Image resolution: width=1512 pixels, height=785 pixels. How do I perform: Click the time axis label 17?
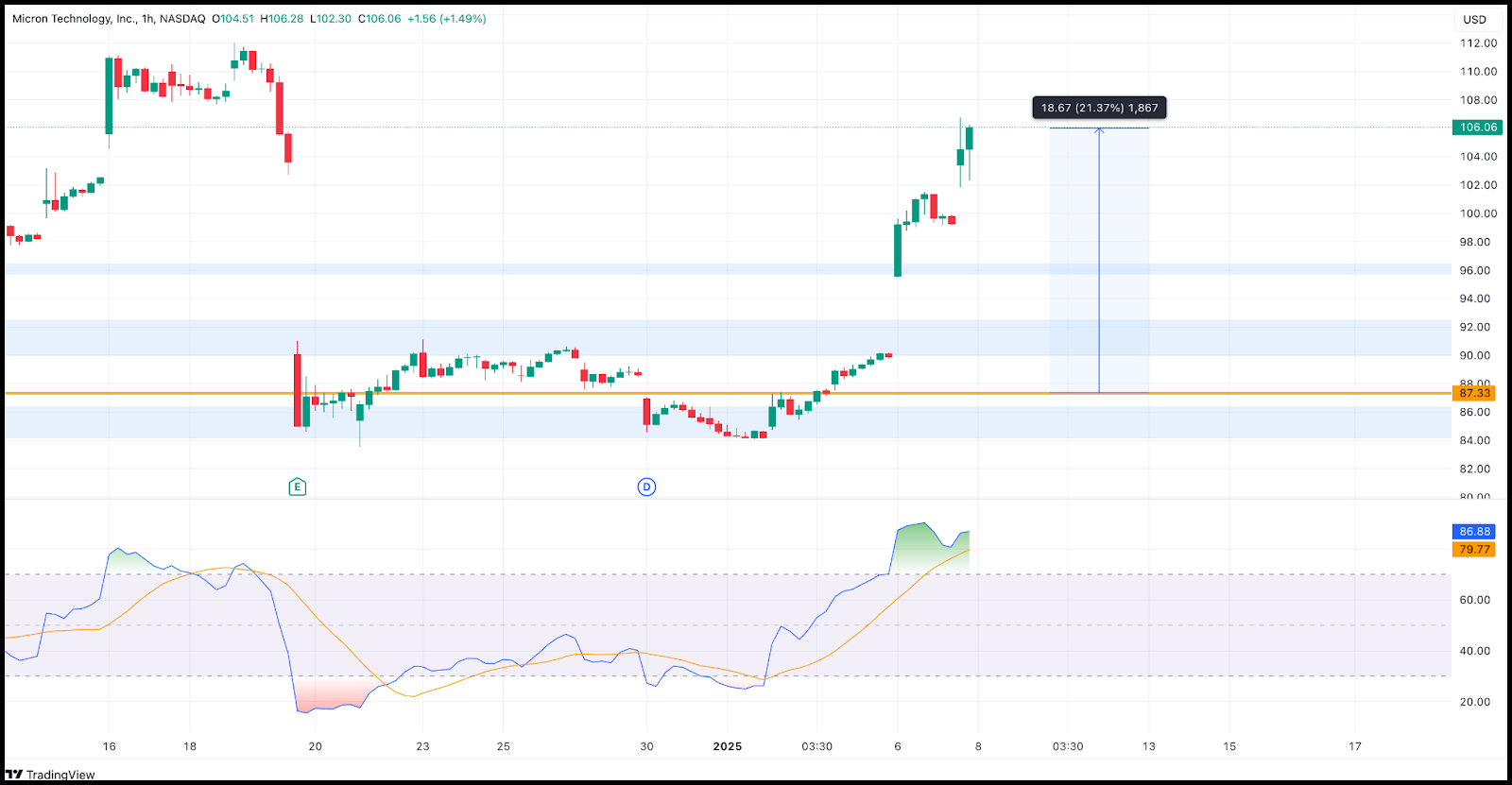pyautogui.click(x=1355, y=746)
